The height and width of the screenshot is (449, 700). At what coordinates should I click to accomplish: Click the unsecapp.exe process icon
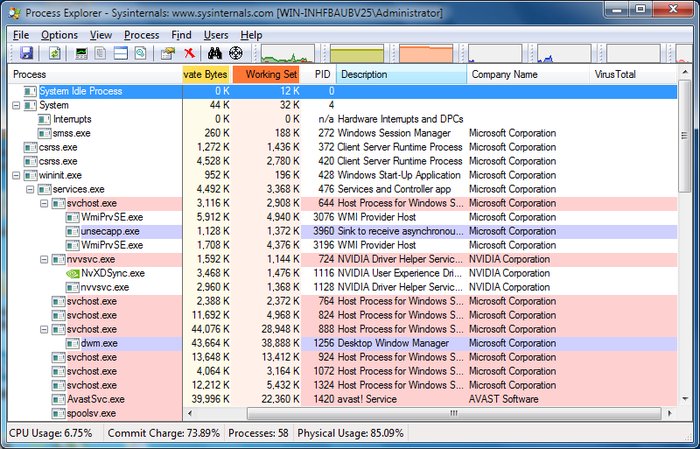coord(73,231)
